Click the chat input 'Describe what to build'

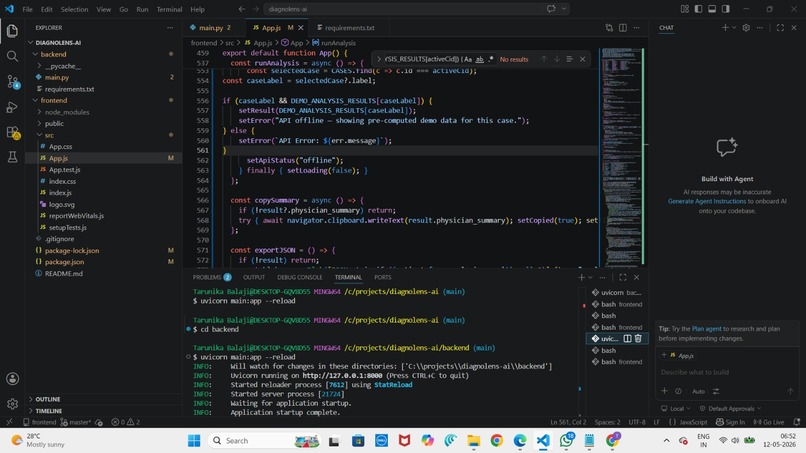coord(727,372)
